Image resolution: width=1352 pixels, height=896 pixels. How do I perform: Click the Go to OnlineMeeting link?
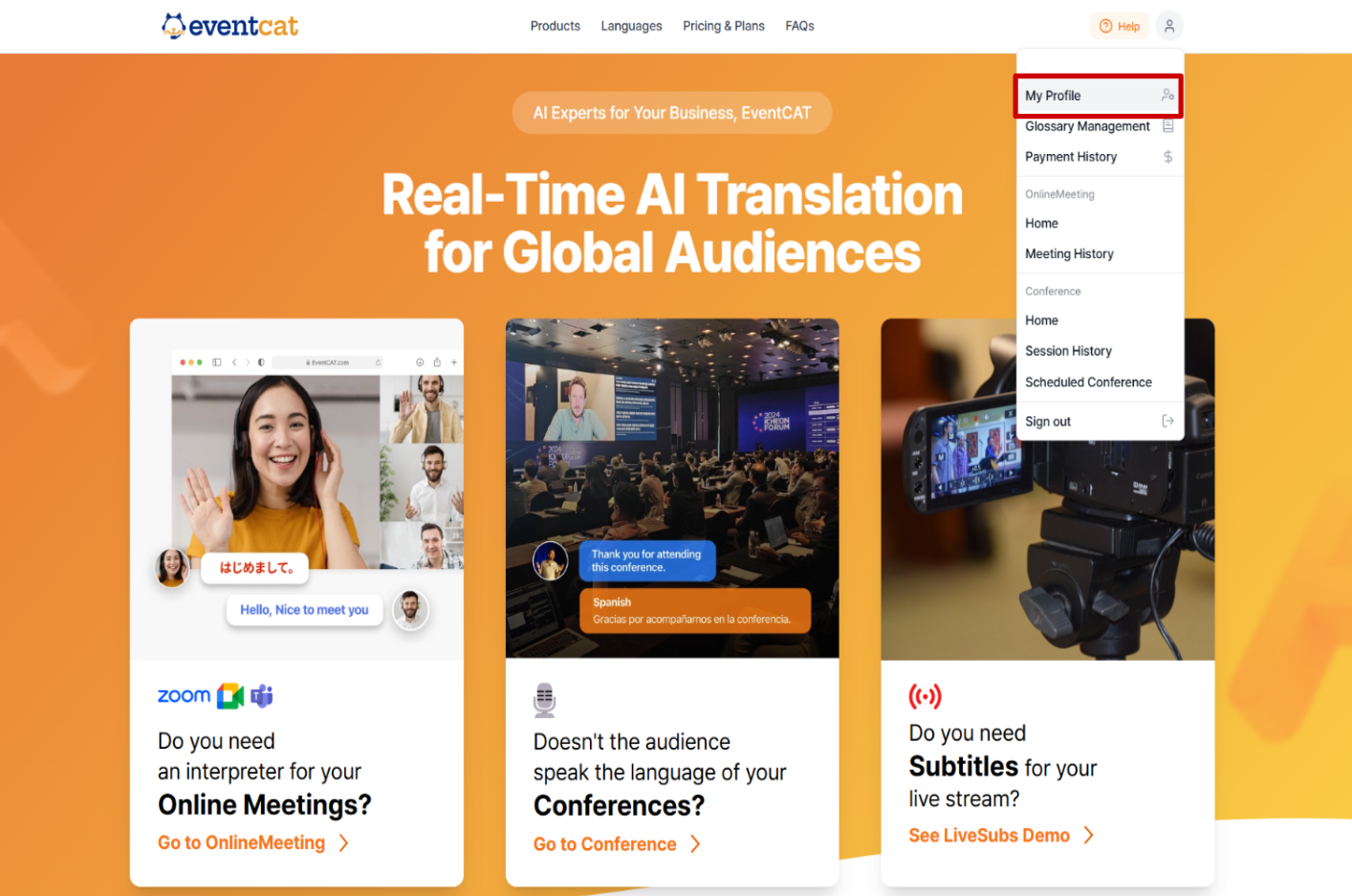point(241,842)
